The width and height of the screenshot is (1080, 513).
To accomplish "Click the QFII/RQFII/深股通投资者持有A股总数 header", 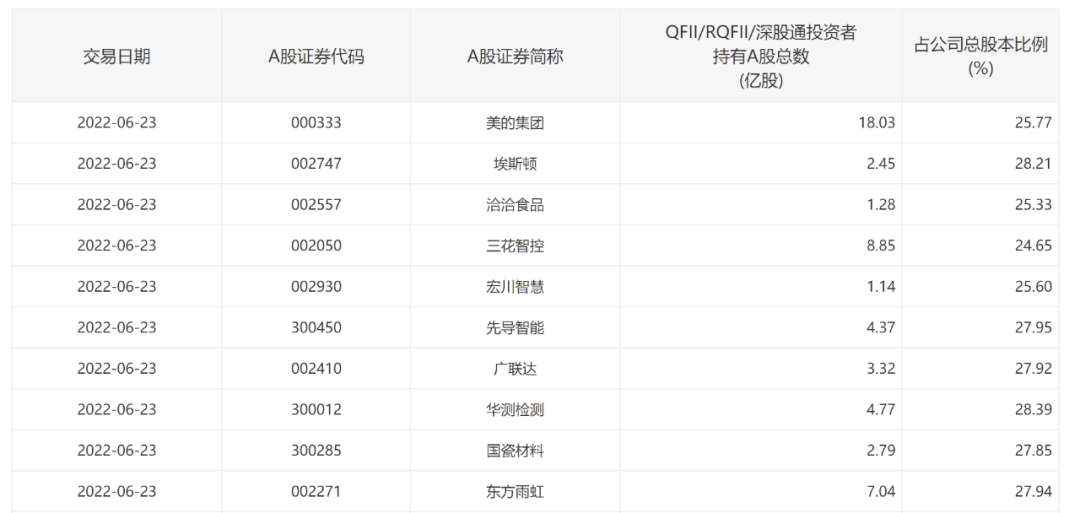I will coord(761,56).
